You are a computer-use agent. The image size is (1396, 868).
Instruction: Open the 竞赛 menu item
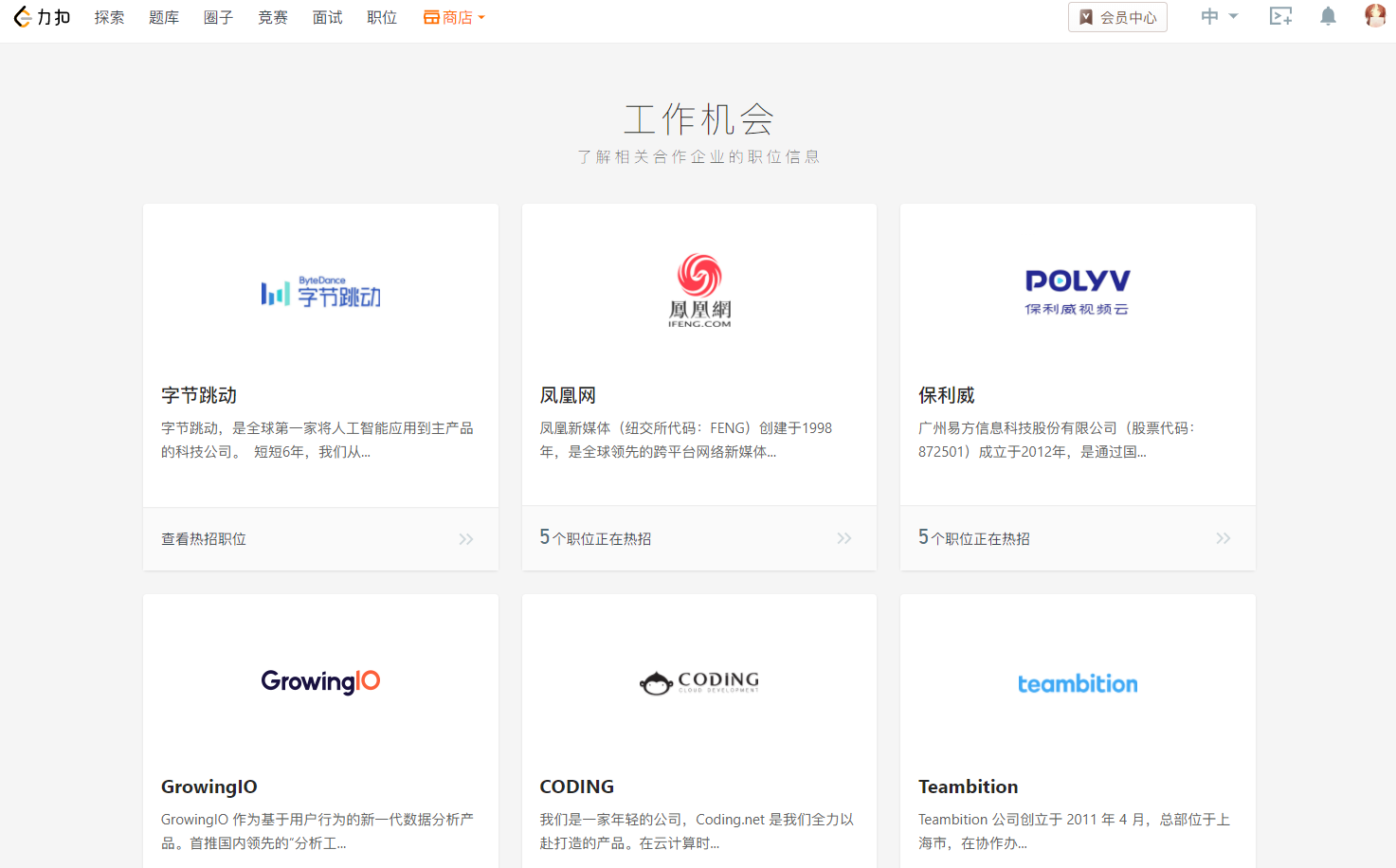272,16
